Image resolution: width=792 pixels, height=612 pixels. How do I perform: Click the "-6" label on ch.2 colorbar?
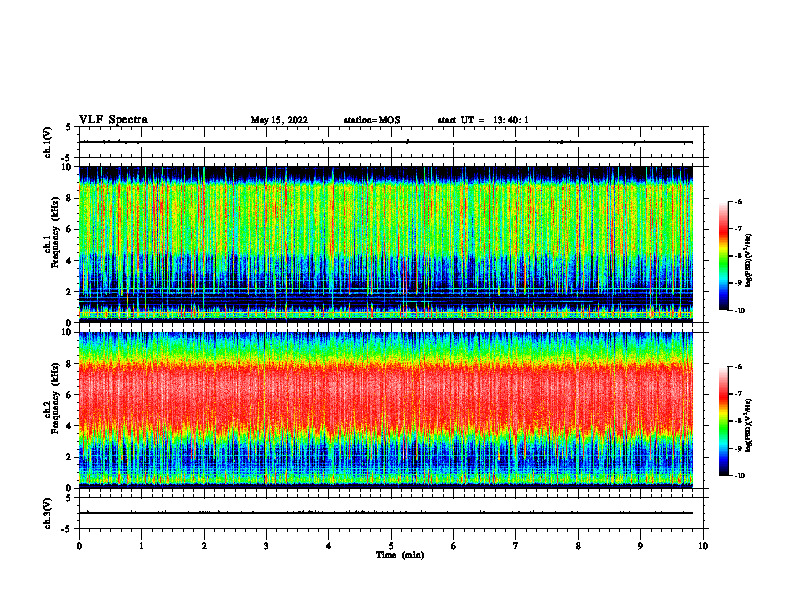[x=739, y=367]
